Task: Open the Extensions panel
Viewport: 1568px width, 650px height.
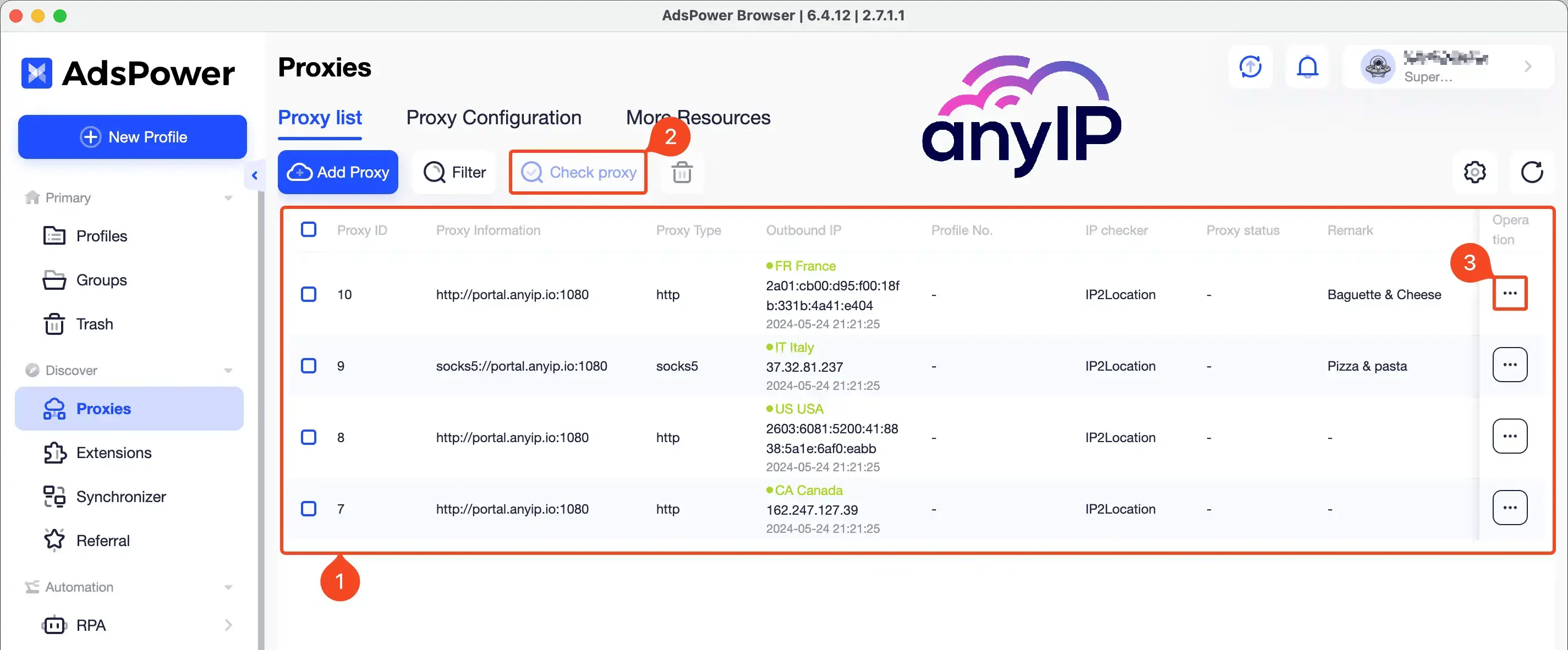Action: [x=113, y=452]
